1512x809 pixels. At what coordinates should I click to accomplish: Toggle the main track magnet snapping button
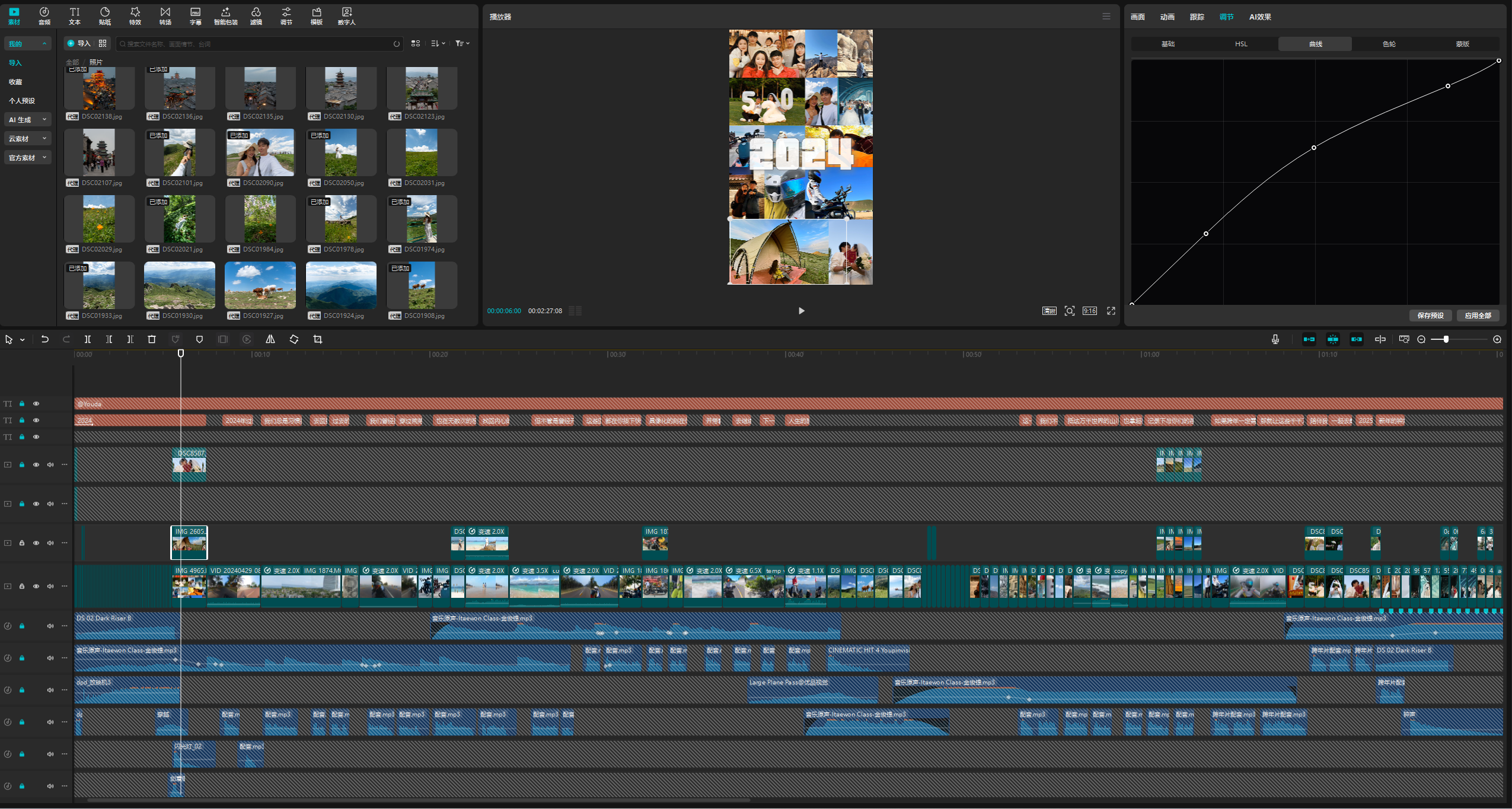[x=1309, y=339]
